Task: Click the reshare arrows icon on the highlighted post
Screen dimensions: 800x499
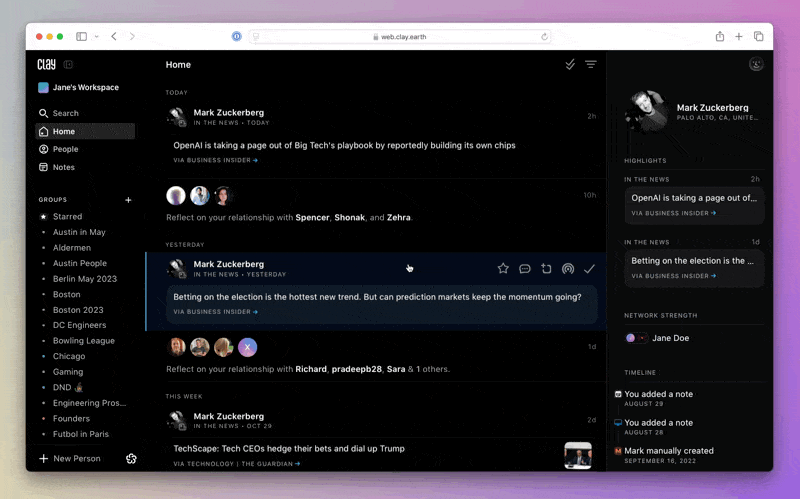Action: tap(546, 269)
